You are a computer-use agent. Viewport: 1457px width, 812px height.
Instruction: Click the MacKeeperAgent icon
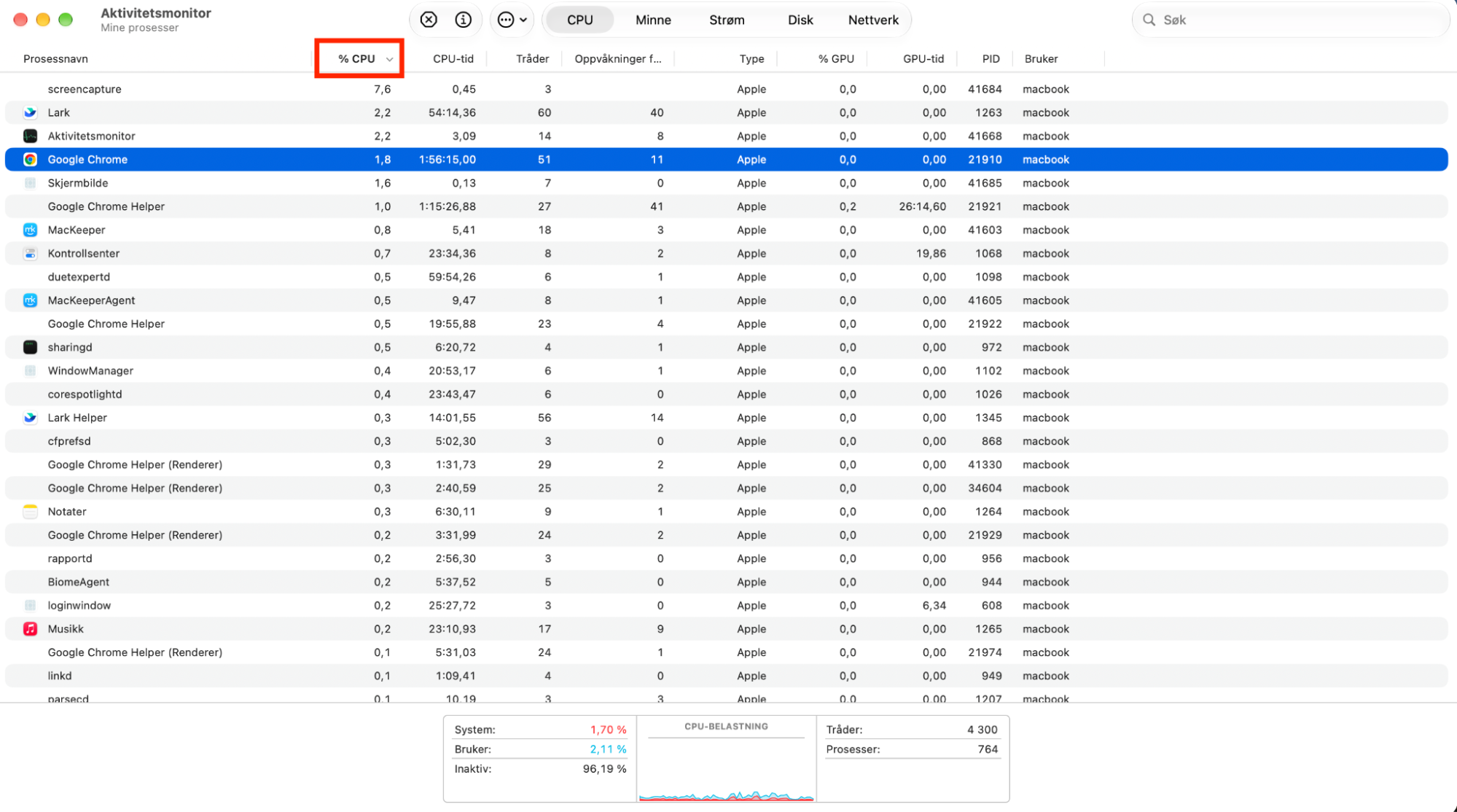click(30, 300)
